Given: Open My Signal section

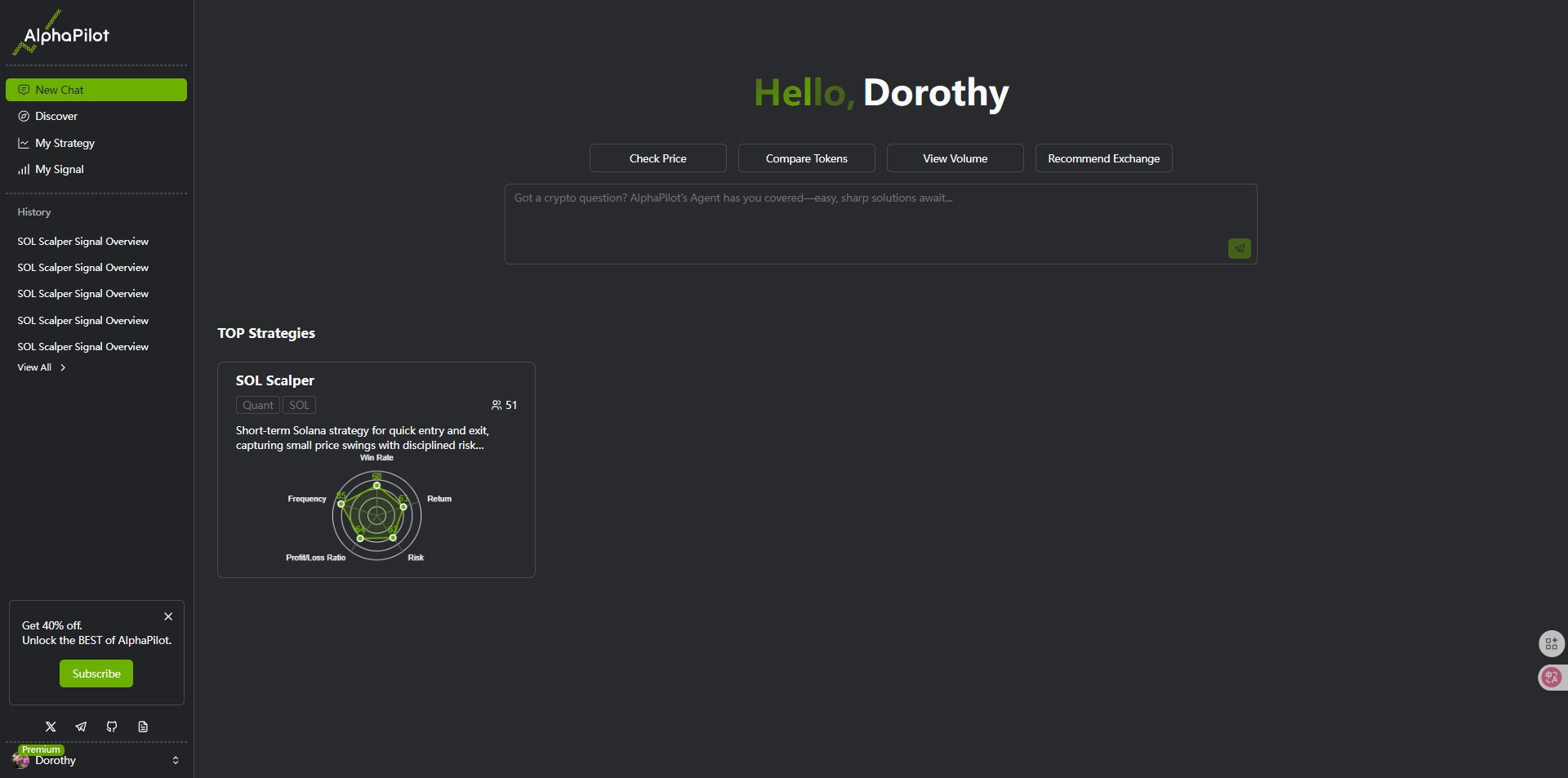Looking at the screenshot, I should (x=96, y=169).
